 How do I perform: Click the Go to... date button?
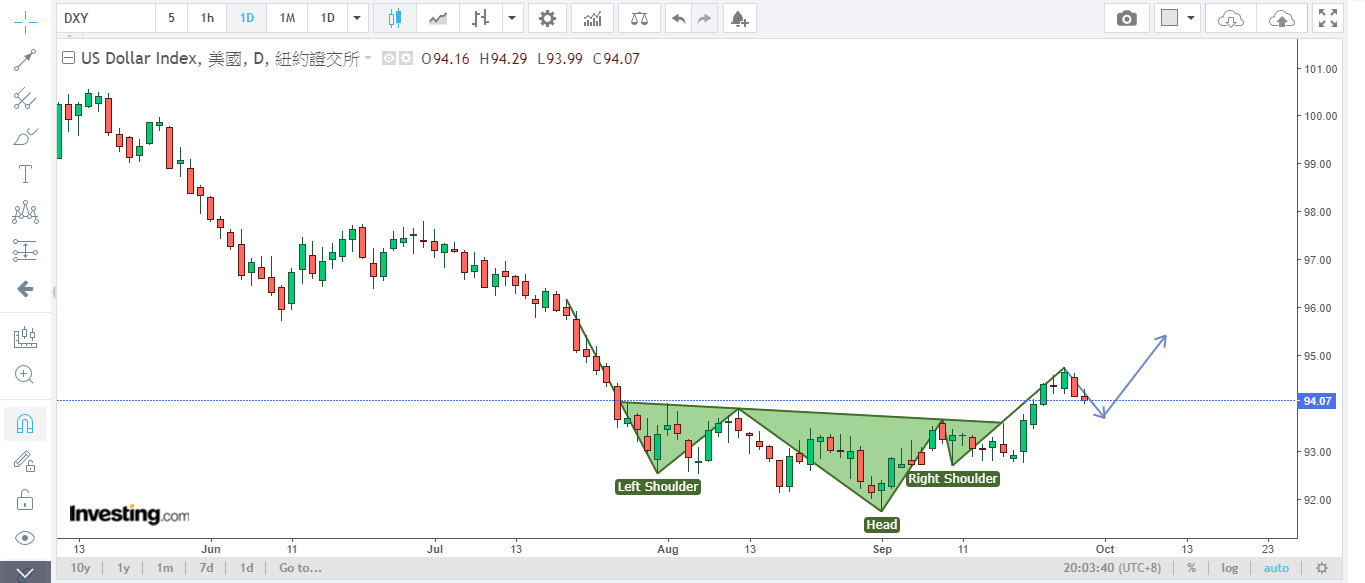300,568
